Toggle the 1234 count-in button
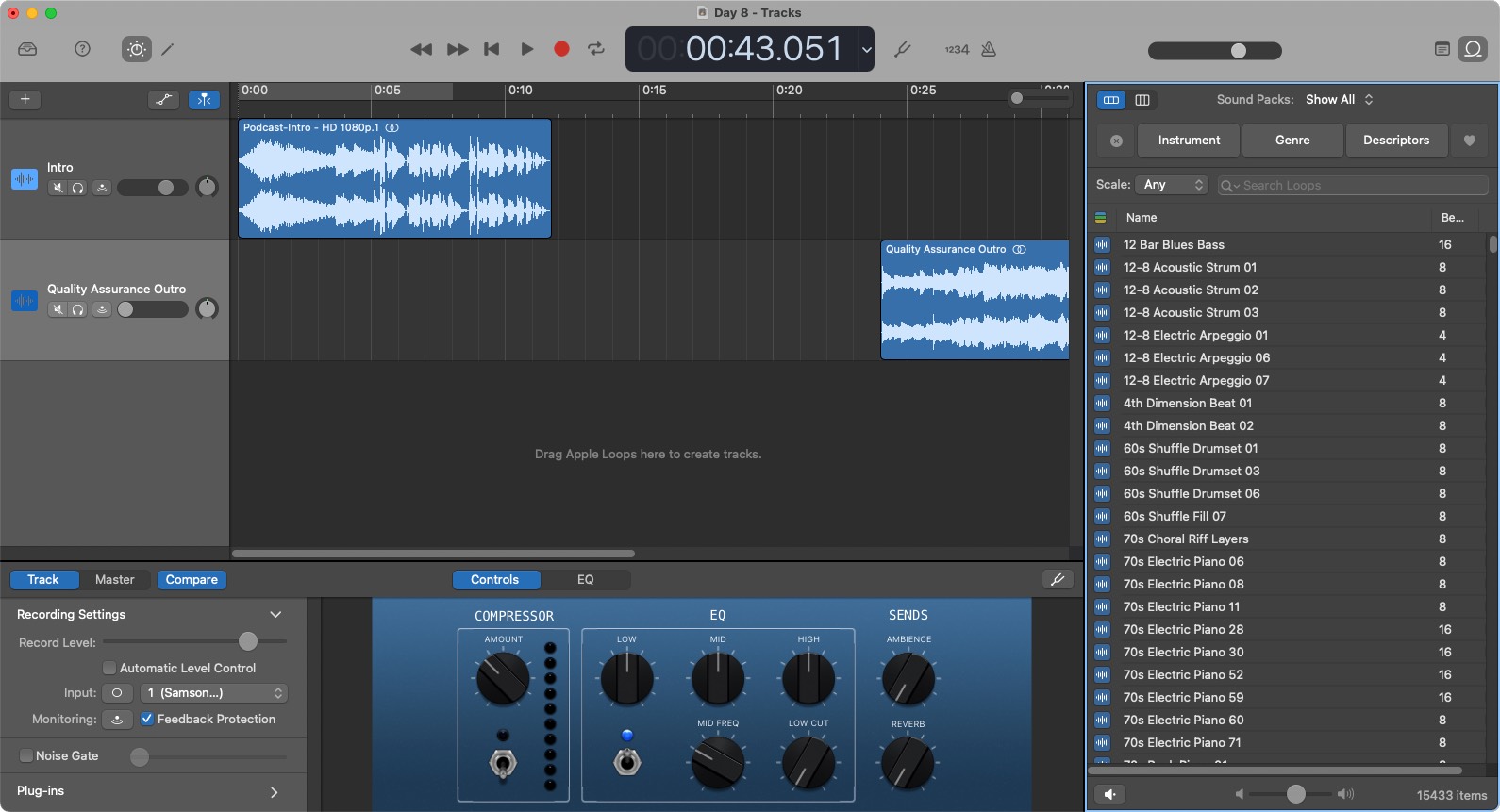 957,49
